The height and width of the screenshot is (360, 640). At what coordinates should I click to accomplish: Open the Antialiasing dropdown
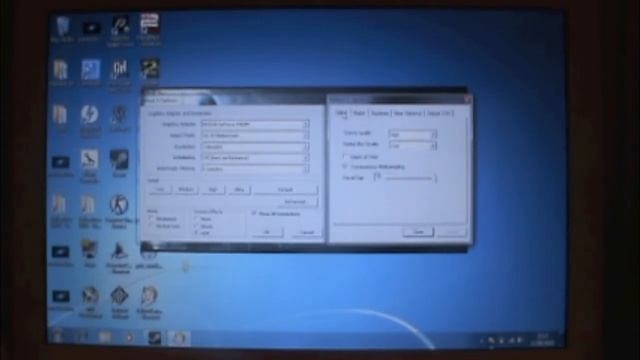[x=255, y=158]
